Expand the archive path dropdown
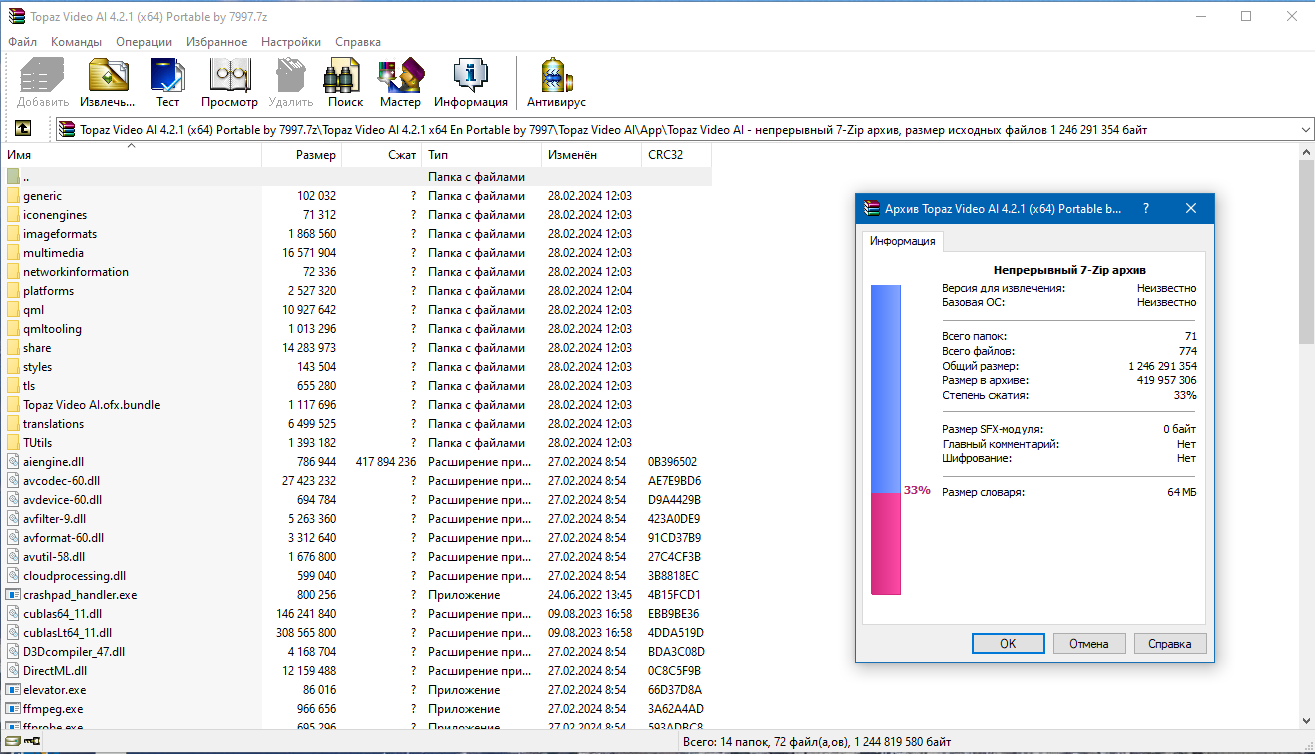Screen dimensions: 1315x754 pos(1305,130)
